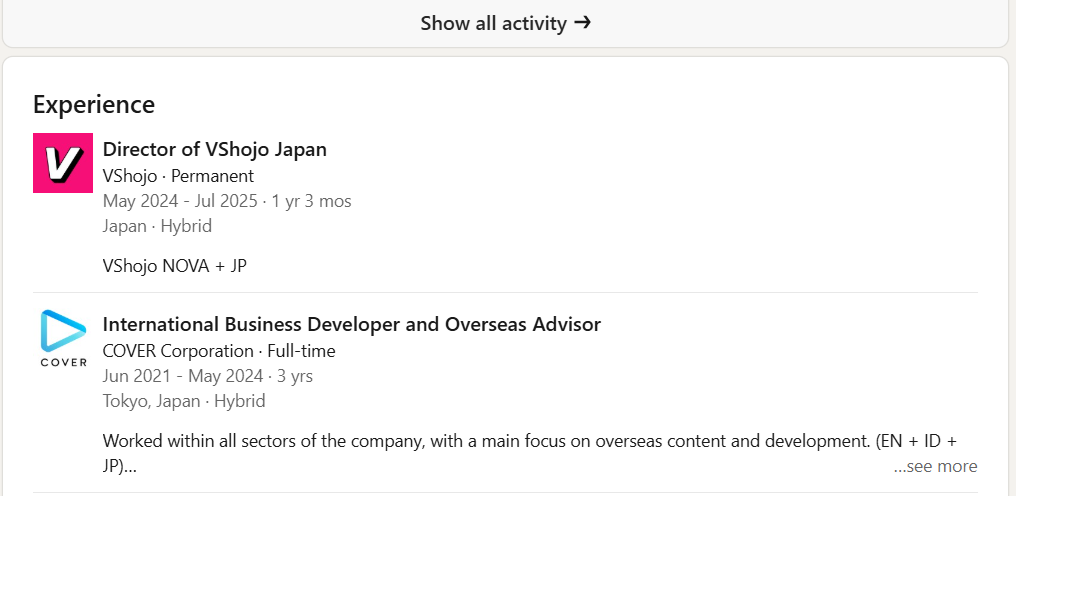This screenshot has width=1084, height=615.
Task: Click the Japan · Hybrid location text
Action: click(x=157, y=226)
